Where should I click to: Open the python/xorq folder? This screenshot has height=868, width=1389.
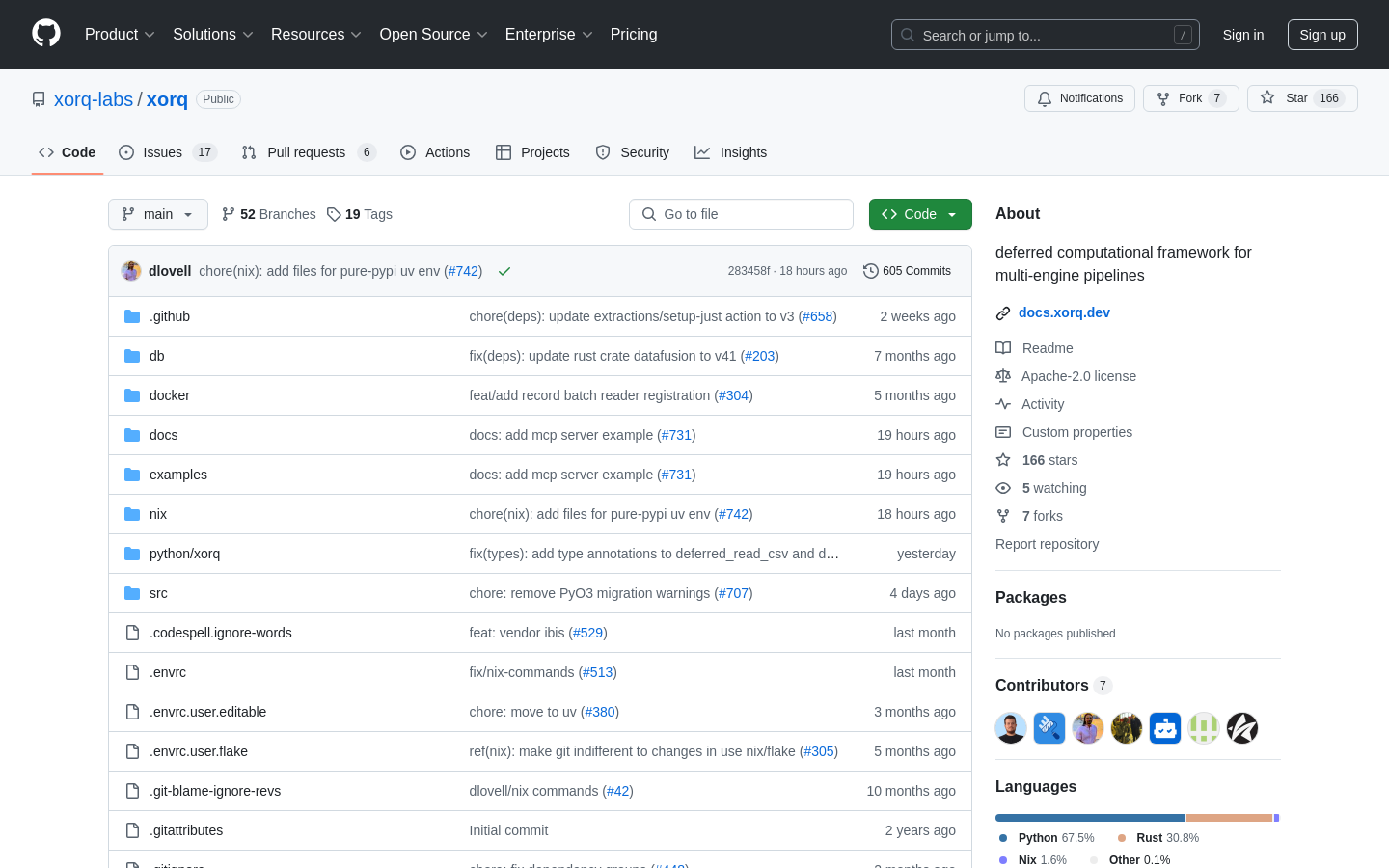click(184, 554)
